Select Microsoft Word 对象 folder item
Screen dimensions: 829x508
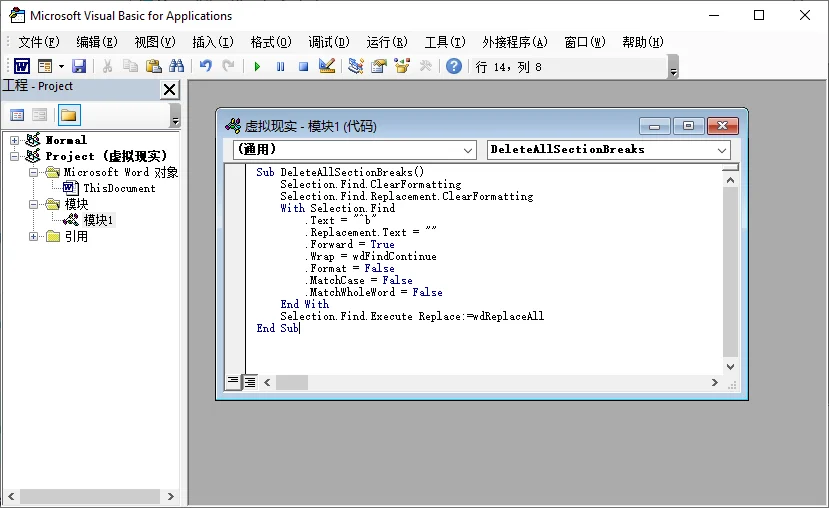click(x=121, y=172)
